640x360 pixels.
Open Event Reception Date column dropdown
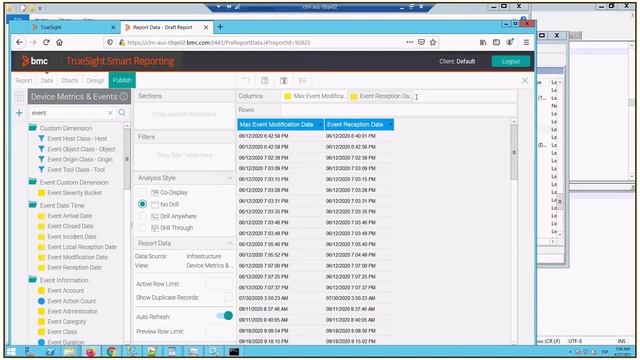tap(390, 124)
